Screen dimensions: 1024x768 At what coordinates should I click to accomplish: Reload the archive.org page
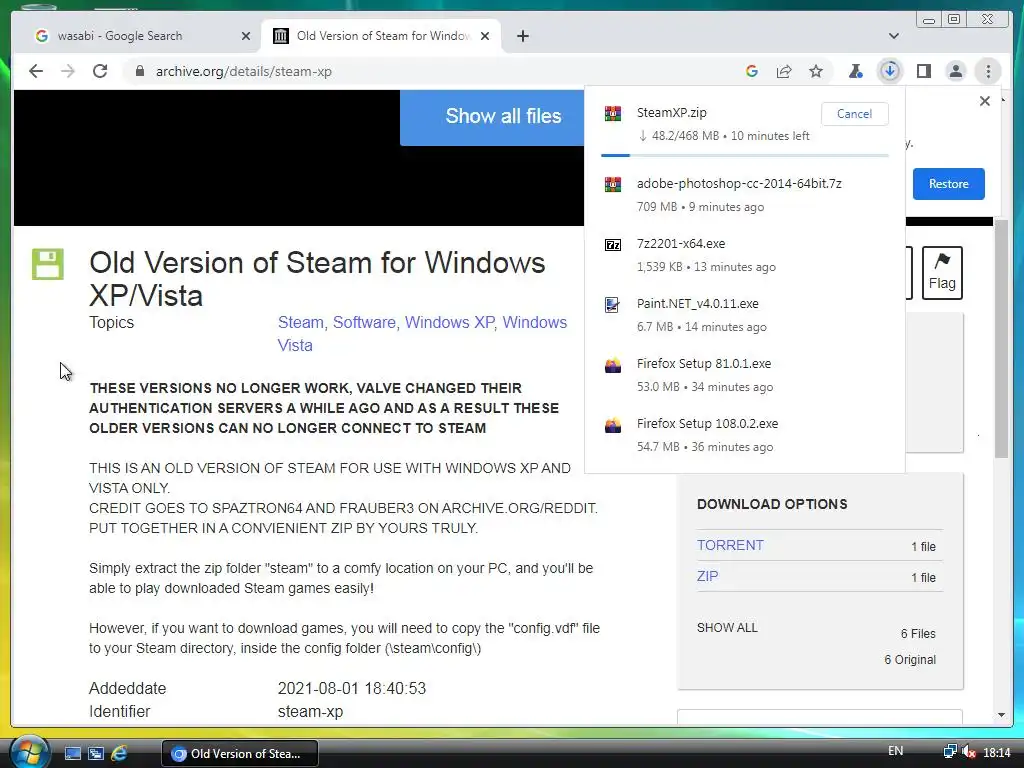(x=100, y=71)
